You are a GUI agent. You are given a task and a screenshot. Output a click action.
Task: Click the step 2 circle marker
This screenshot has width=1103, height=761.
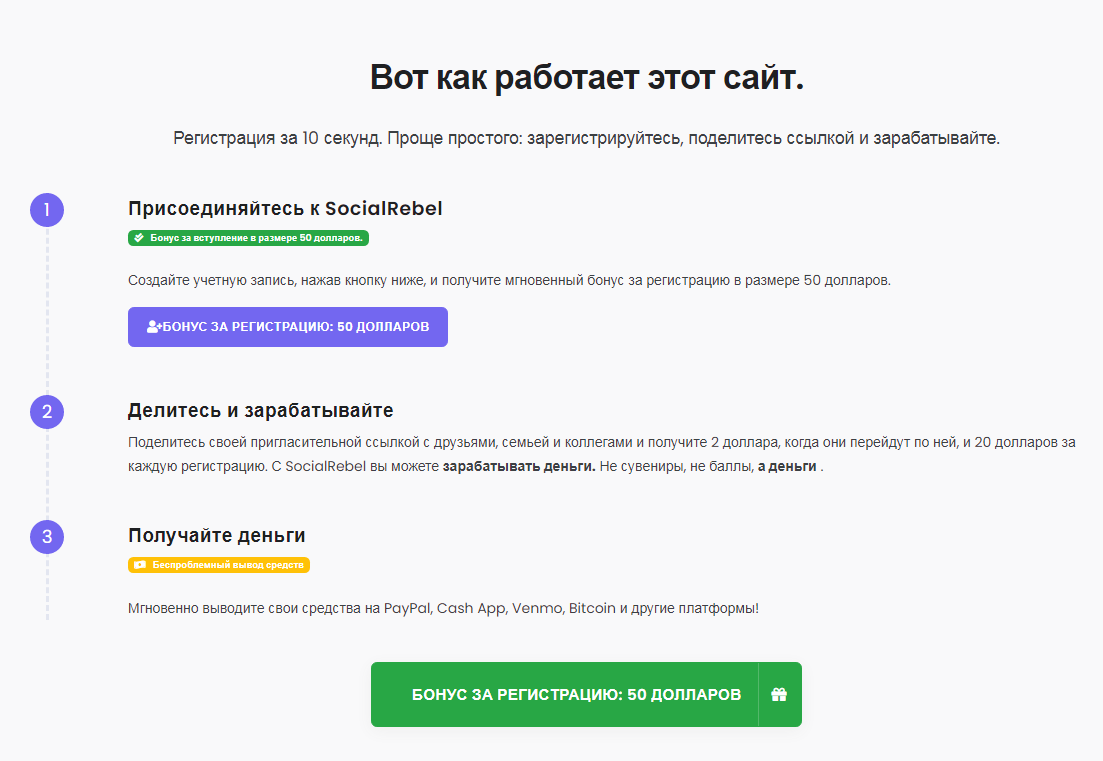pos(47,411)
